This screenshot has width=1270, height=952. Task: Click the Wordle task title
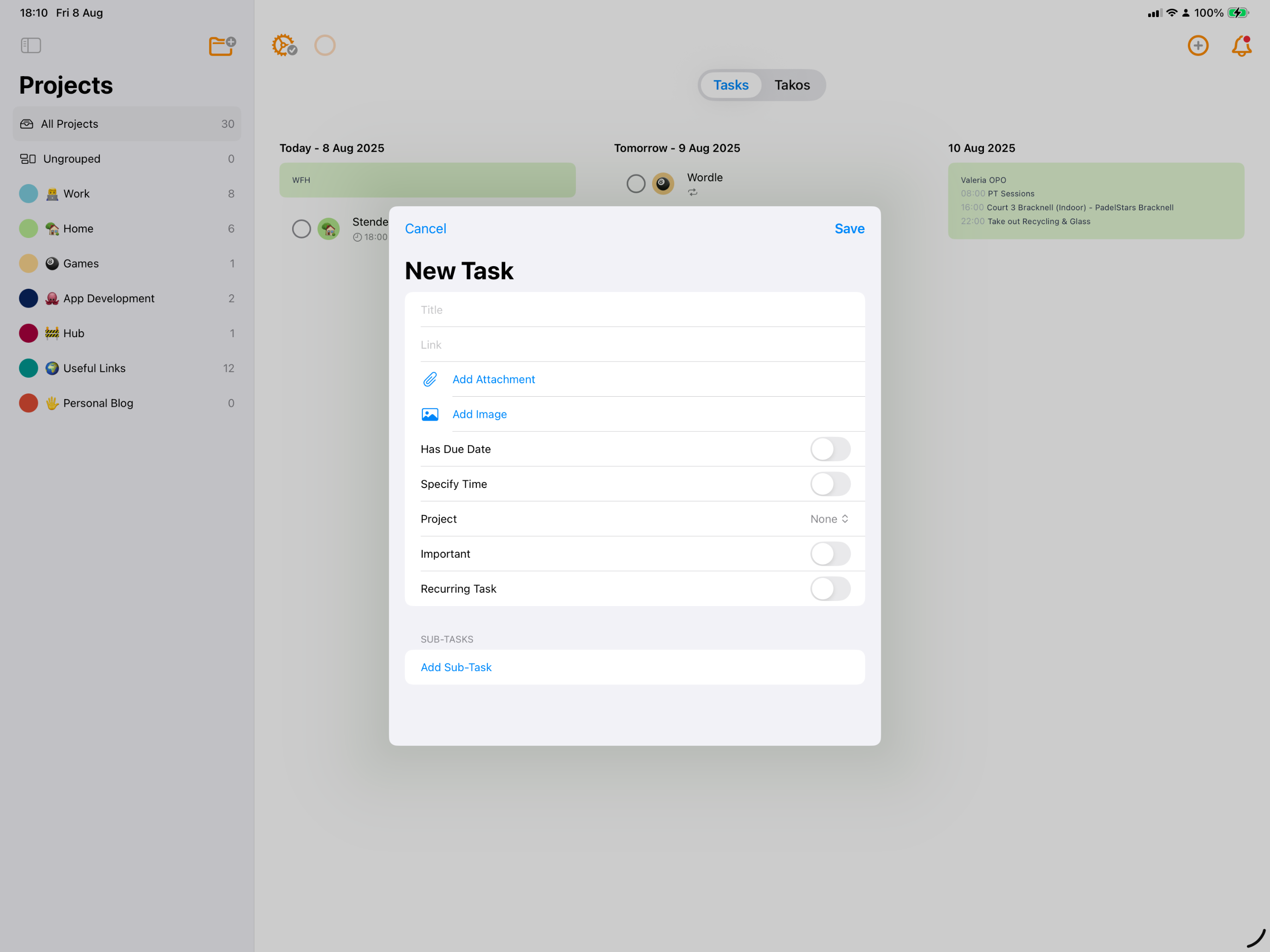[705, 178]
